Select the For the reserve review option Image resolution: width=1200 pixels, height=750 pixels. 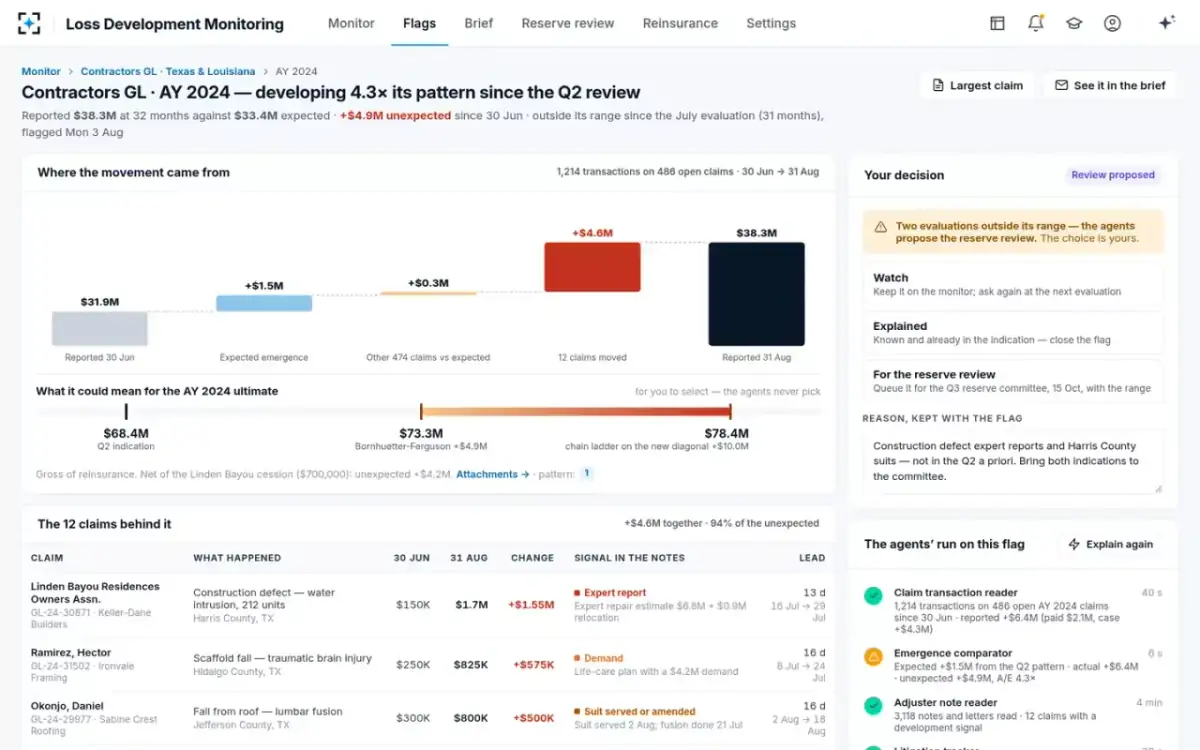(x=1012, y=381)
